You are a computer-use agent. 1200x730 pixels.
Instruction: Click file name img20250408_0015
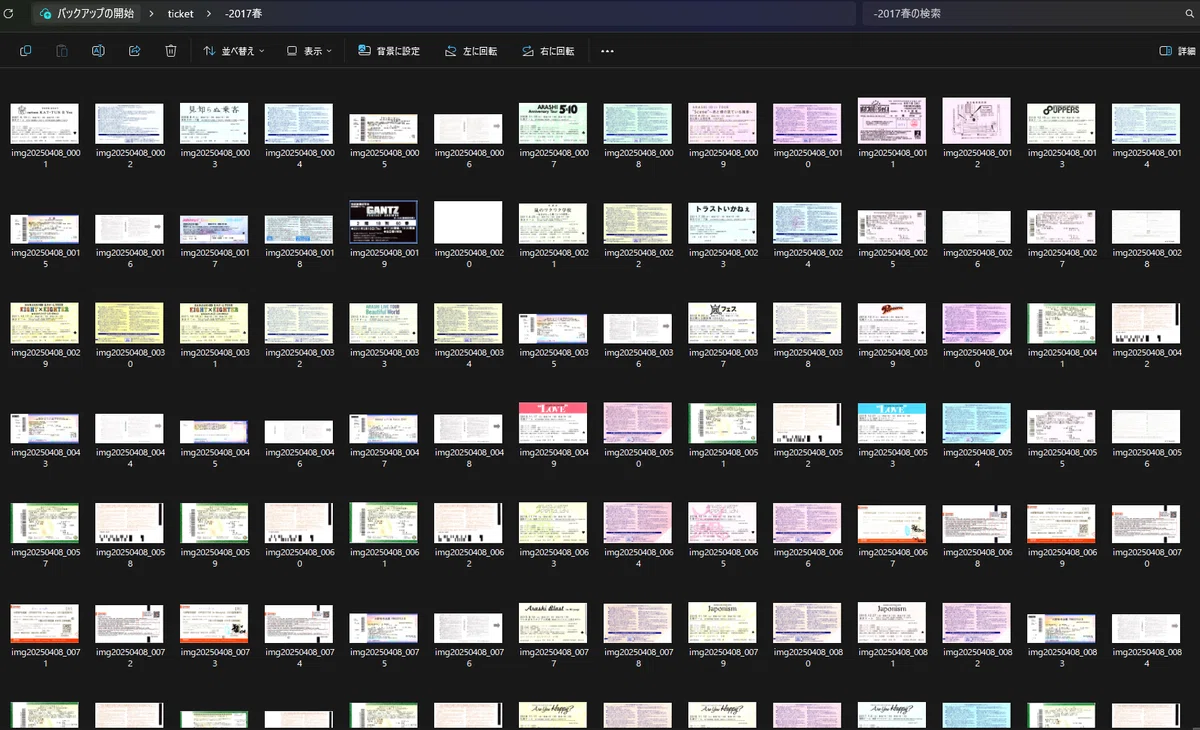pyautogui.click(x=44, y=258)
